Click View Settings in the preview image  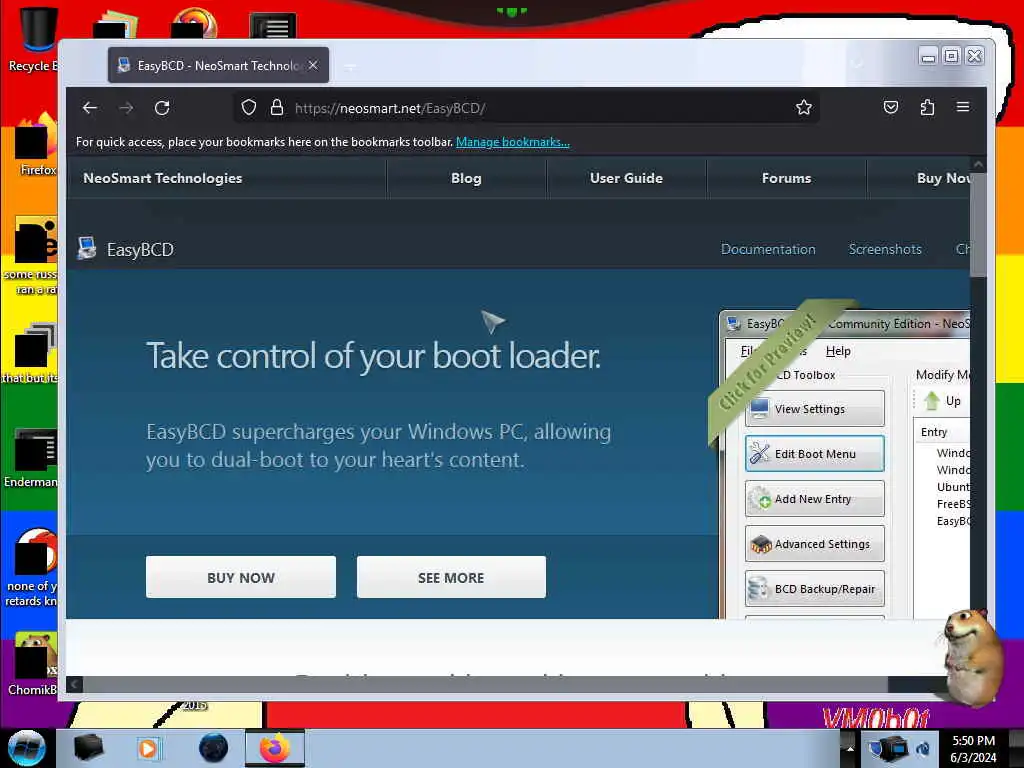click(814, 409)
